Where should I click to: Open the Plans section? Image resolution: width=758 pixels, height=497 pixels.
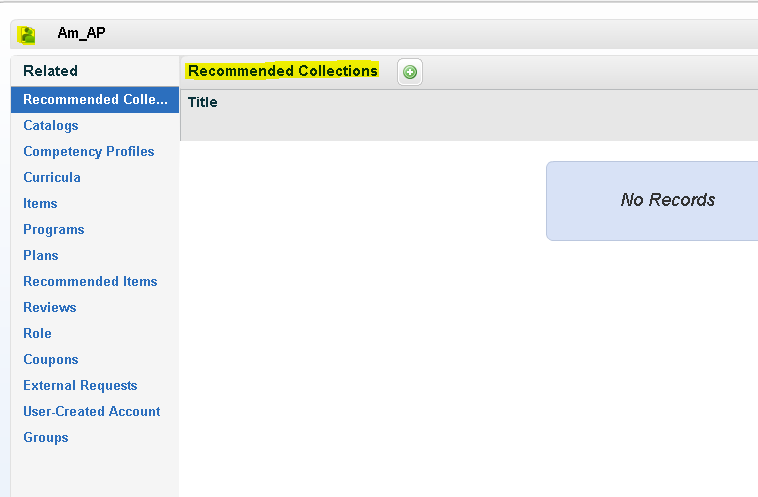pos(41,255)
